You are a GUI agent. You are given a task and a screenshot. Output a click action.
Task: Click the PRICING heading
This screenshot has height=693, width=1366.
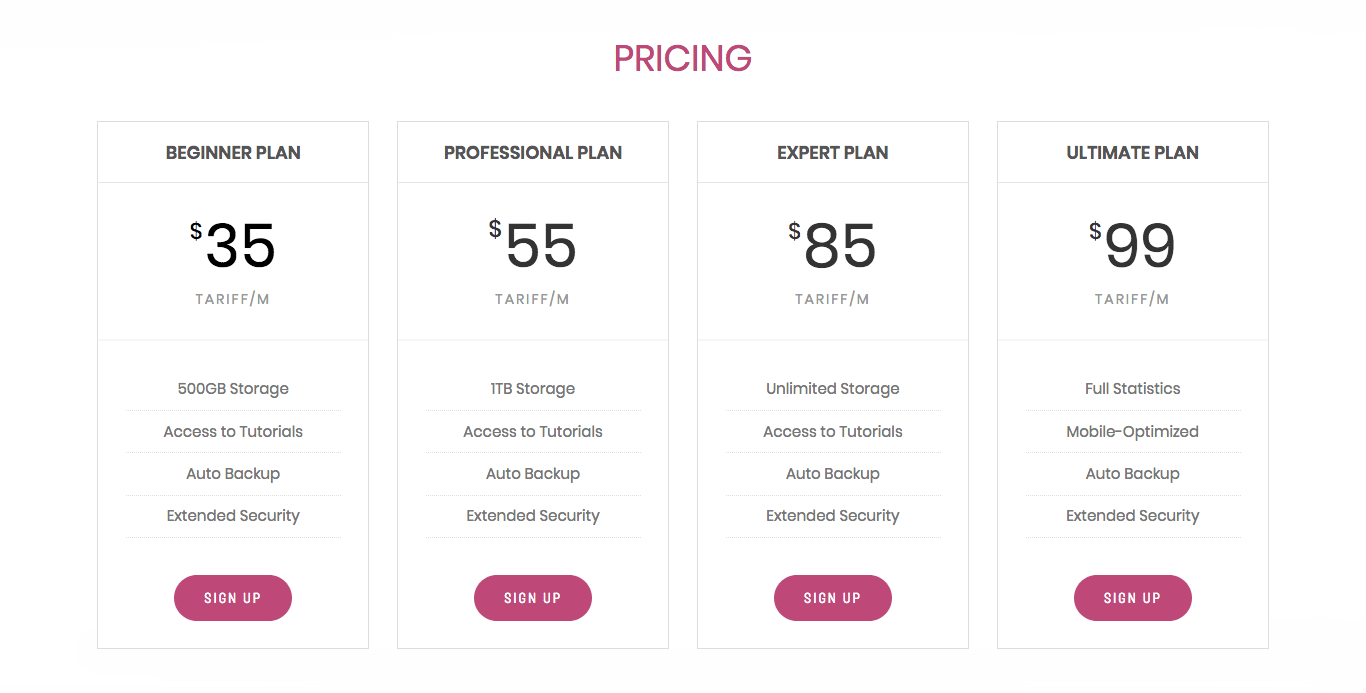[683, 59]
